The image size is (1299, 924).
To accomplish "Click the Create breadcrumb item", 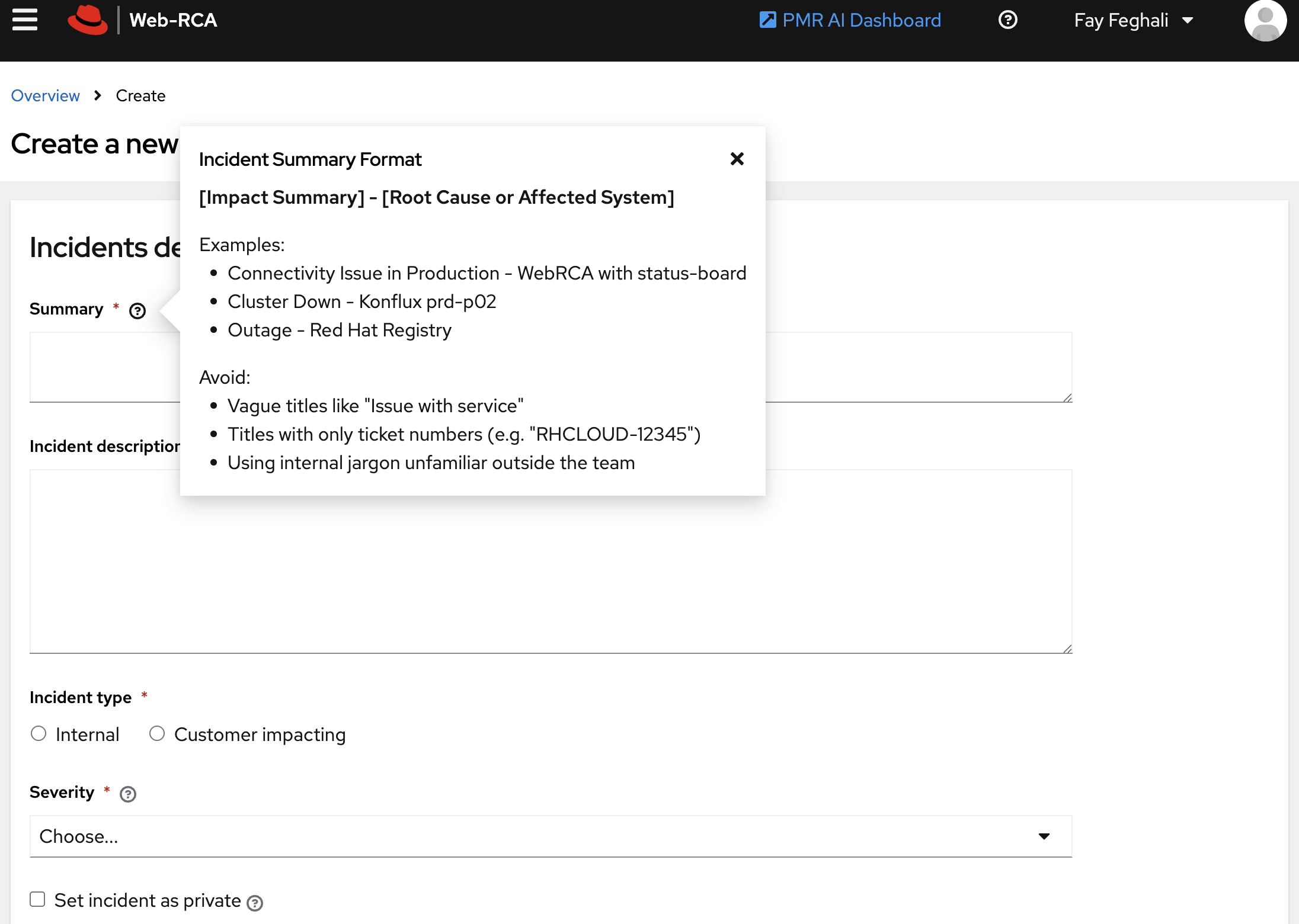I will point(140,95).
